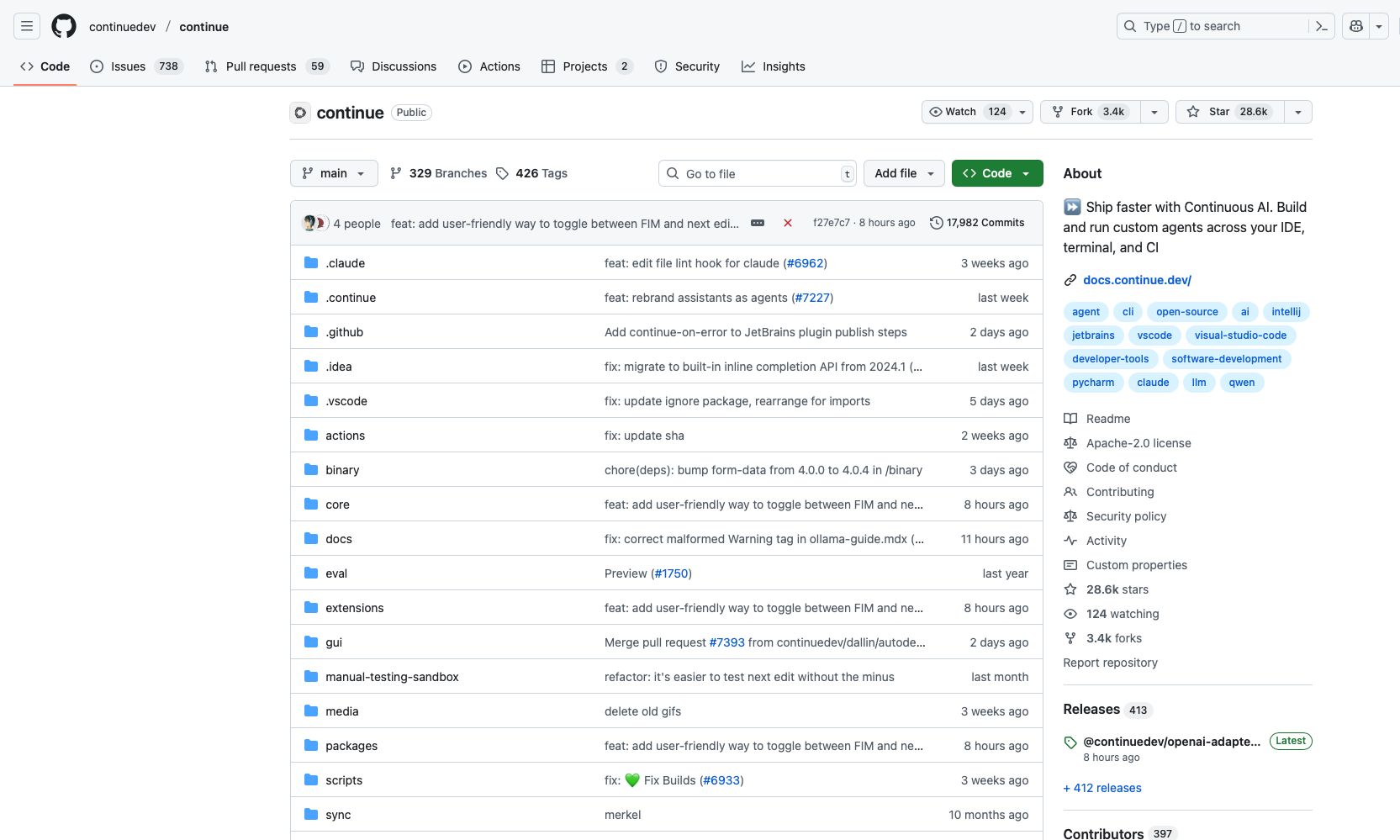View the 28.6k stars link
Screen dimensions: 1400x840
pos(1107,589)
